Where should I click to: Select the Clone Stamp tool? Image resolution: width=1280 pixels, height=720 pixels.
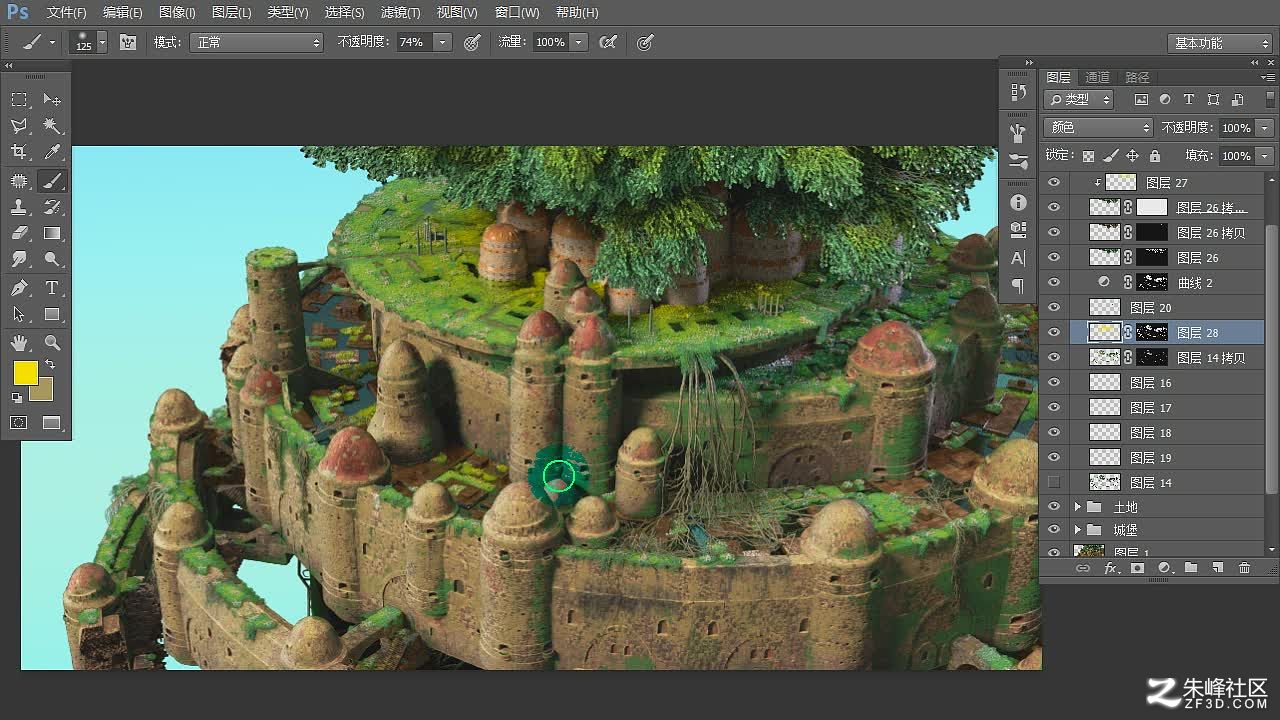[x=19, y=207]
